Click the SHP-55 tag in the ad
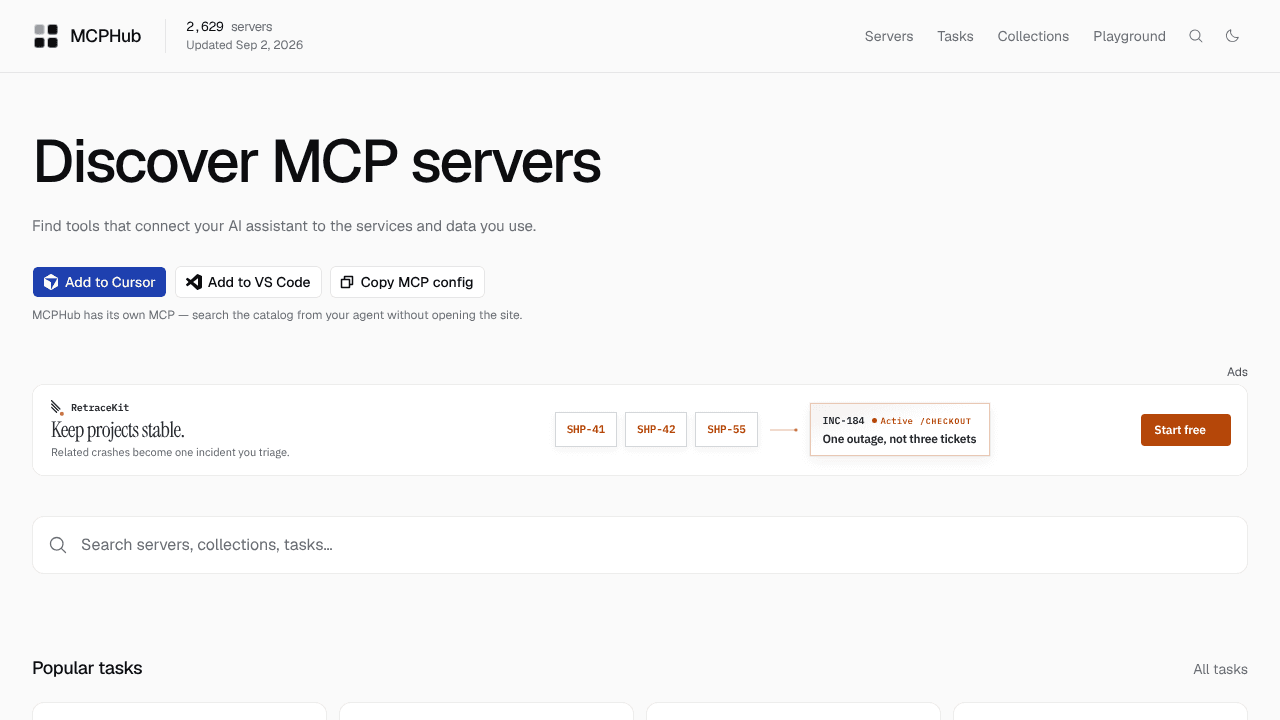The width and height of the screenshot is (1280, 720). tap(726, 430)
